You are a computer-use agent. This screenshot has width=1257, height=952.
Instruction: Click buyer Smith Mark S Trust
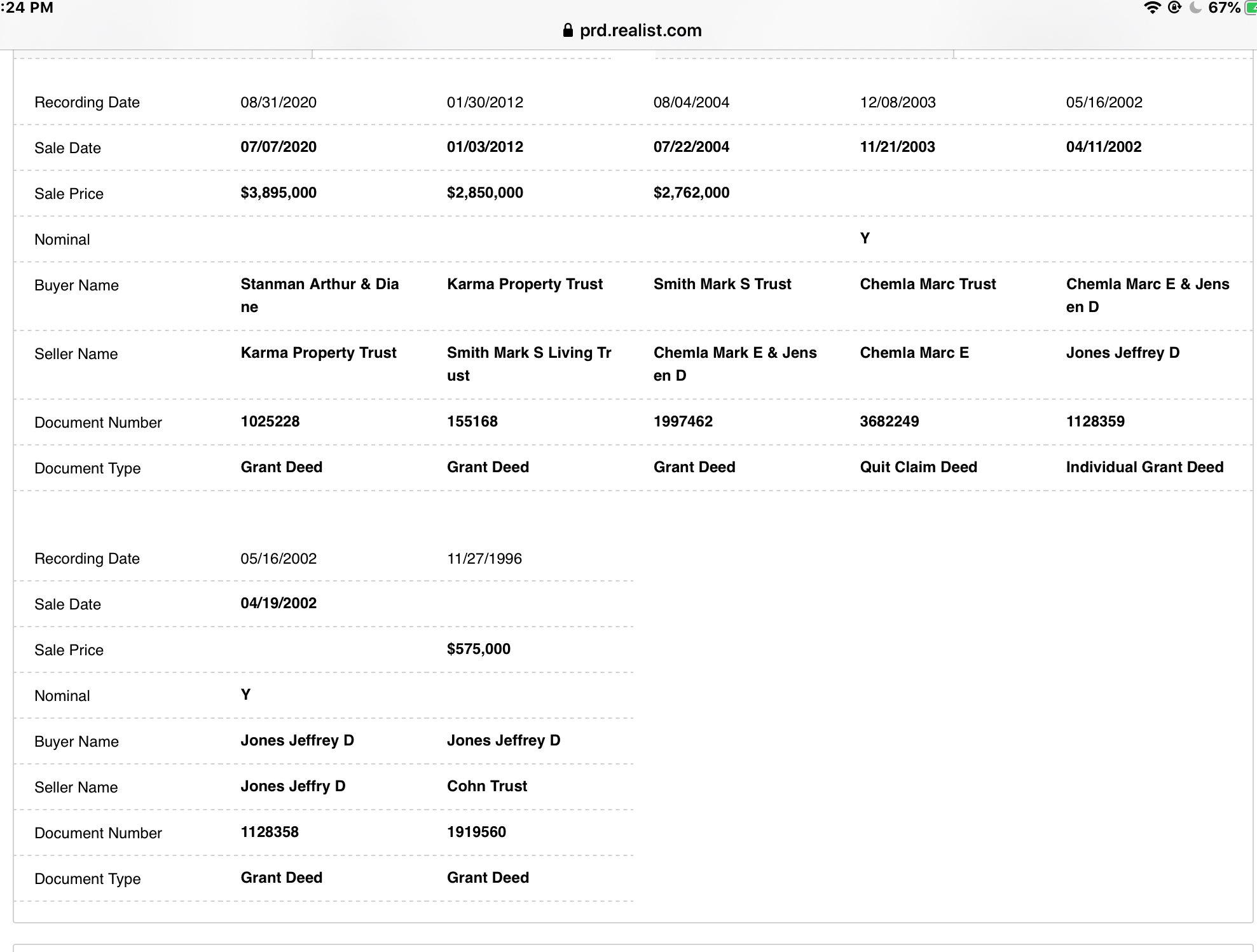click(x=722, y=284)
